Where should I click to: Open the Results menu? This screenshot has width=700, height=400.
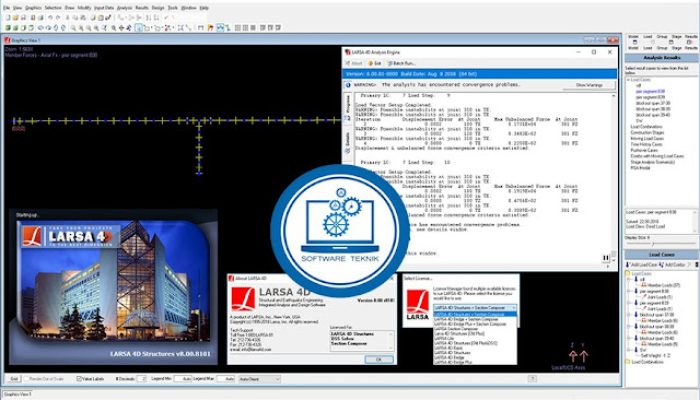pyautogui.click(x=142, y=8)
